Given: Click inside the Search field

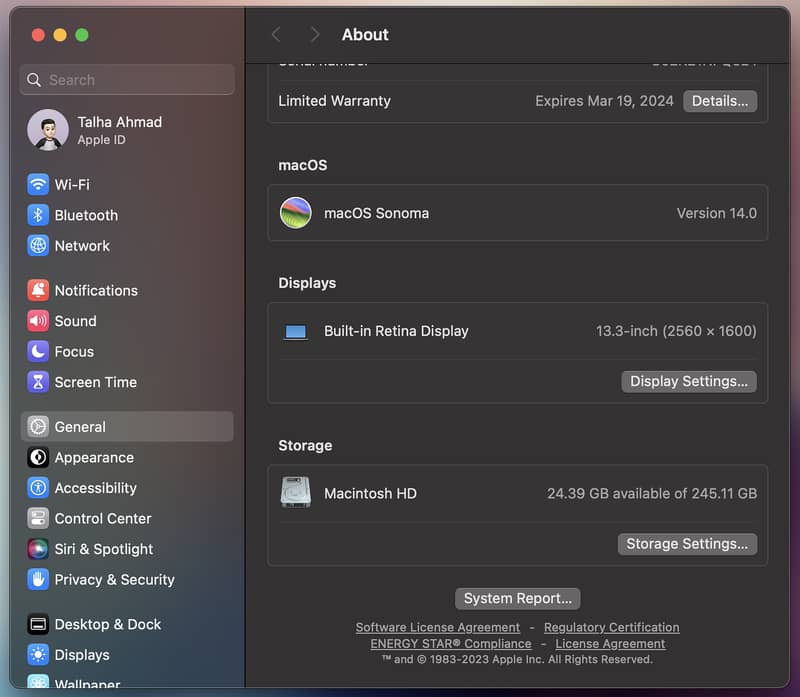Looking at the screenshot, I should 127,80.
